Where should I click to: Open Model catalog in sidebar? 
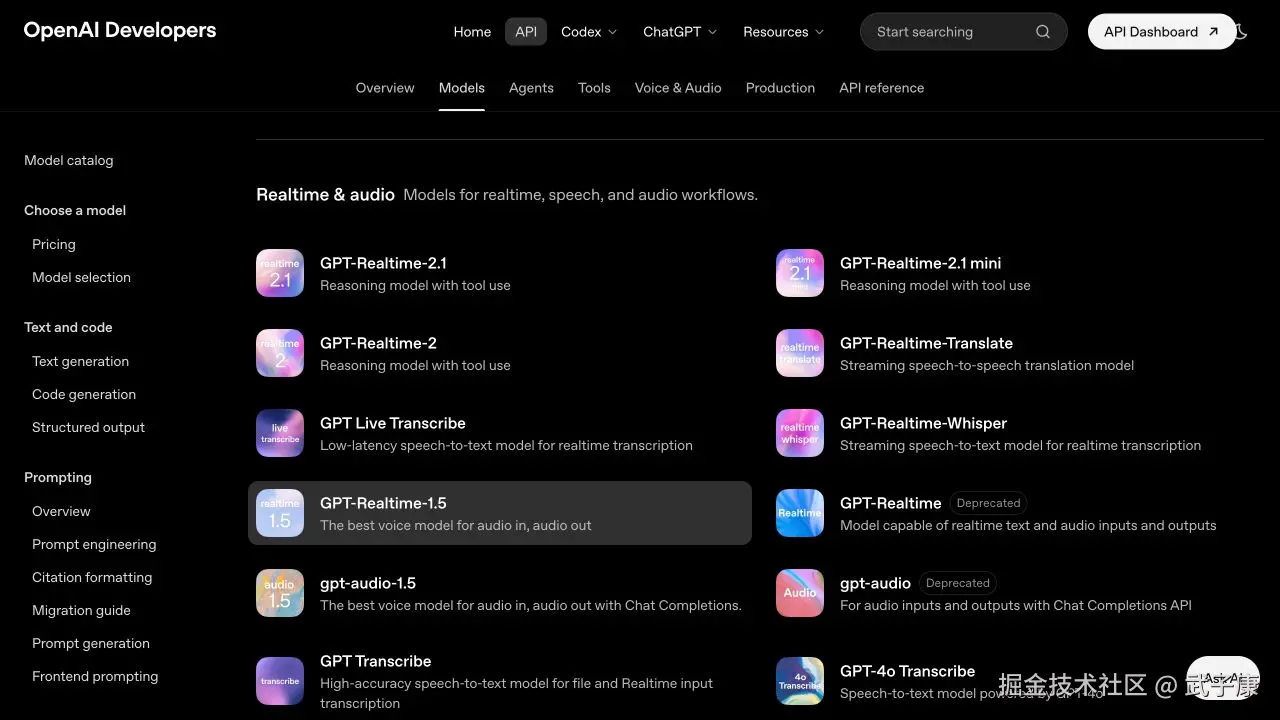69,160
